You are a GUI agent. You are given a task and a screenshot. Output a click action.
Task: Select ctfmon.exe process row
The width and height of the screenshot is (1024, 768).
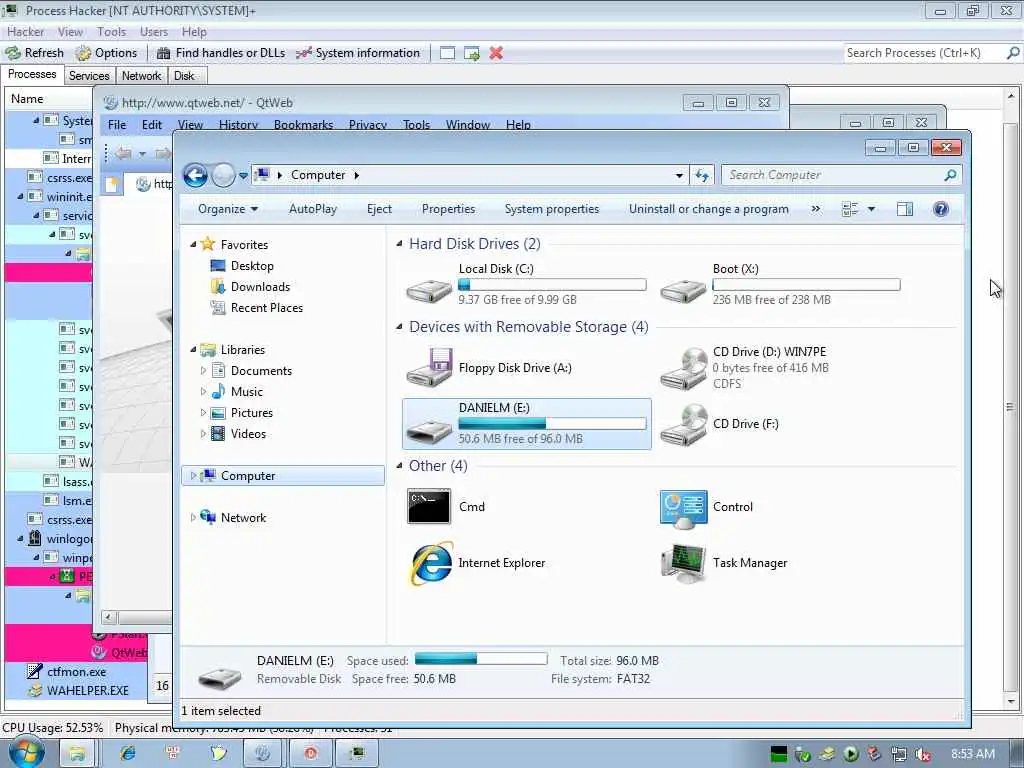[77, 671]
